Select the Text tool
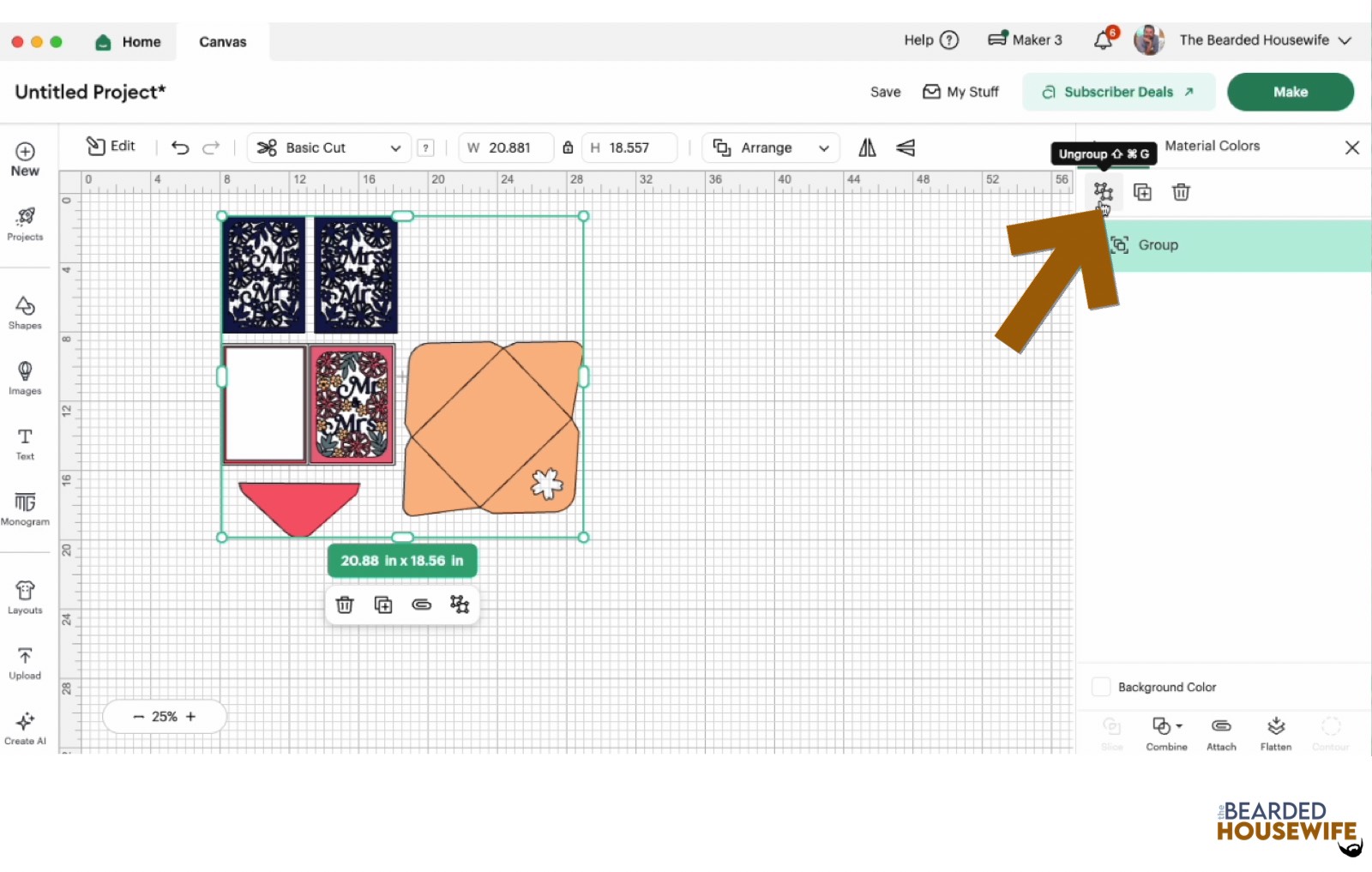The height and width of the screenshot is (872, 1372). coord(25,442)
